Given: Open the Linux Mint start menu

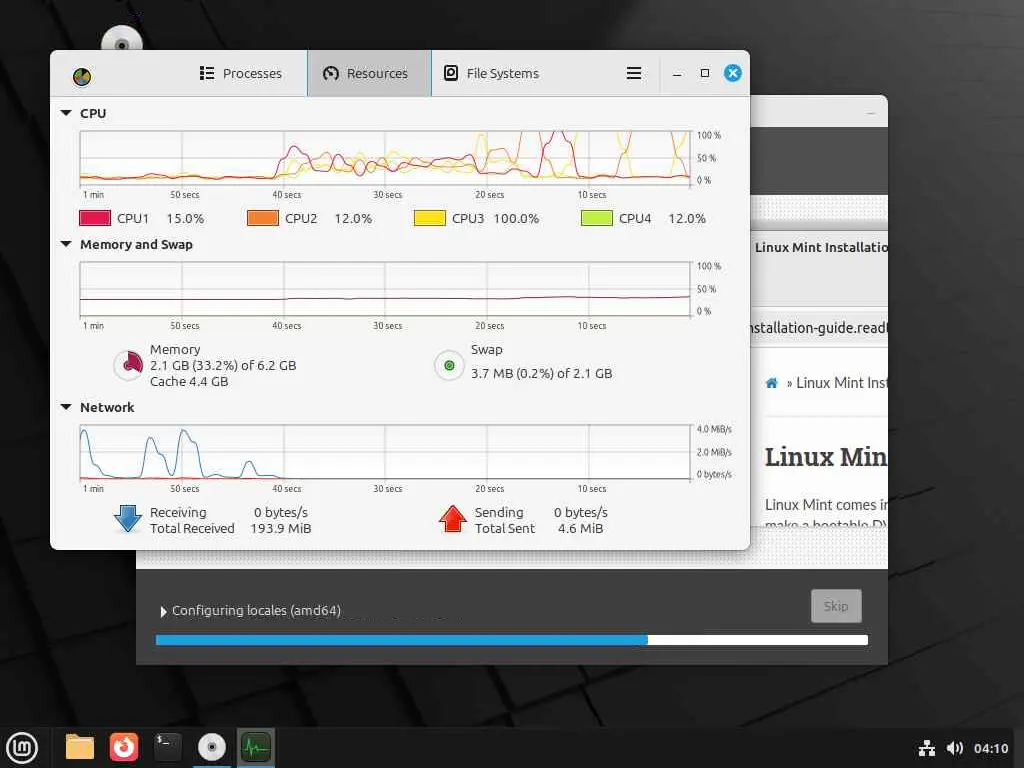Looking at the screenshot, I should click(22, 747).
